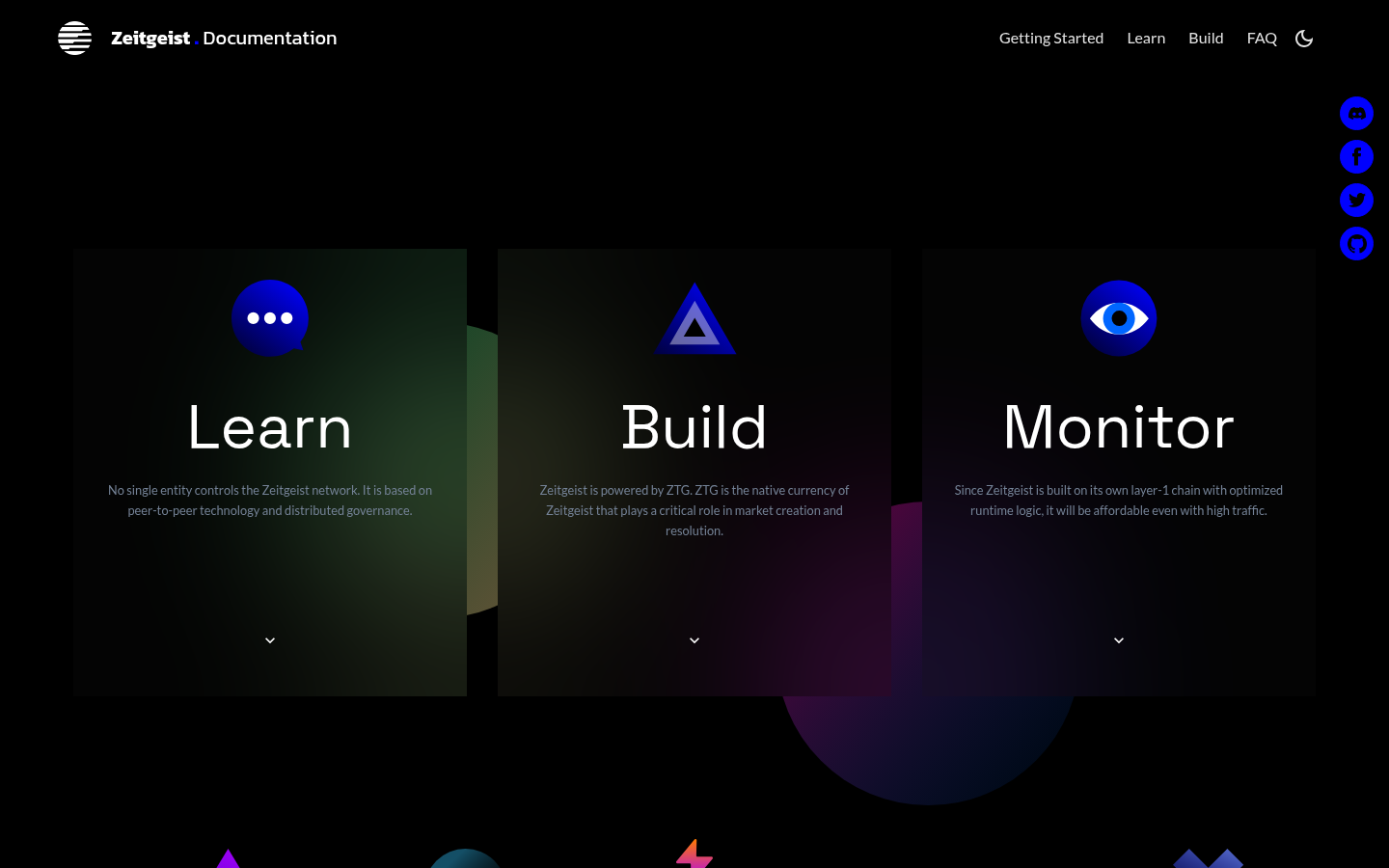Open the GitHub social icon
Screen dimensions: 1389x868
[x=1356, y=244]
